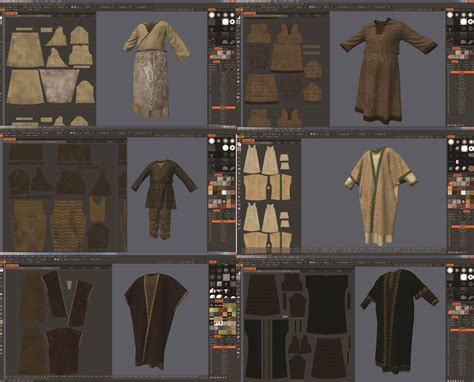This screenshot has height=382, width=474.
Task: Select white square brush in green-trim robe window
Action: [464, 149]
